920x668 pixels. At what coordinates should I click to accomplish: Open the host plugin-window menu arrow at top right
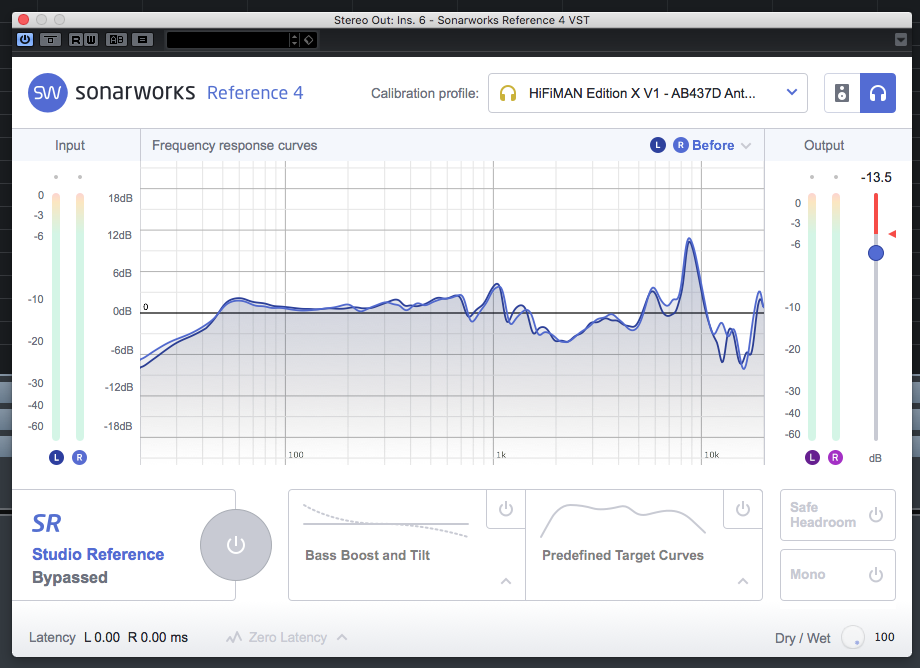click(x=901, y=39)
